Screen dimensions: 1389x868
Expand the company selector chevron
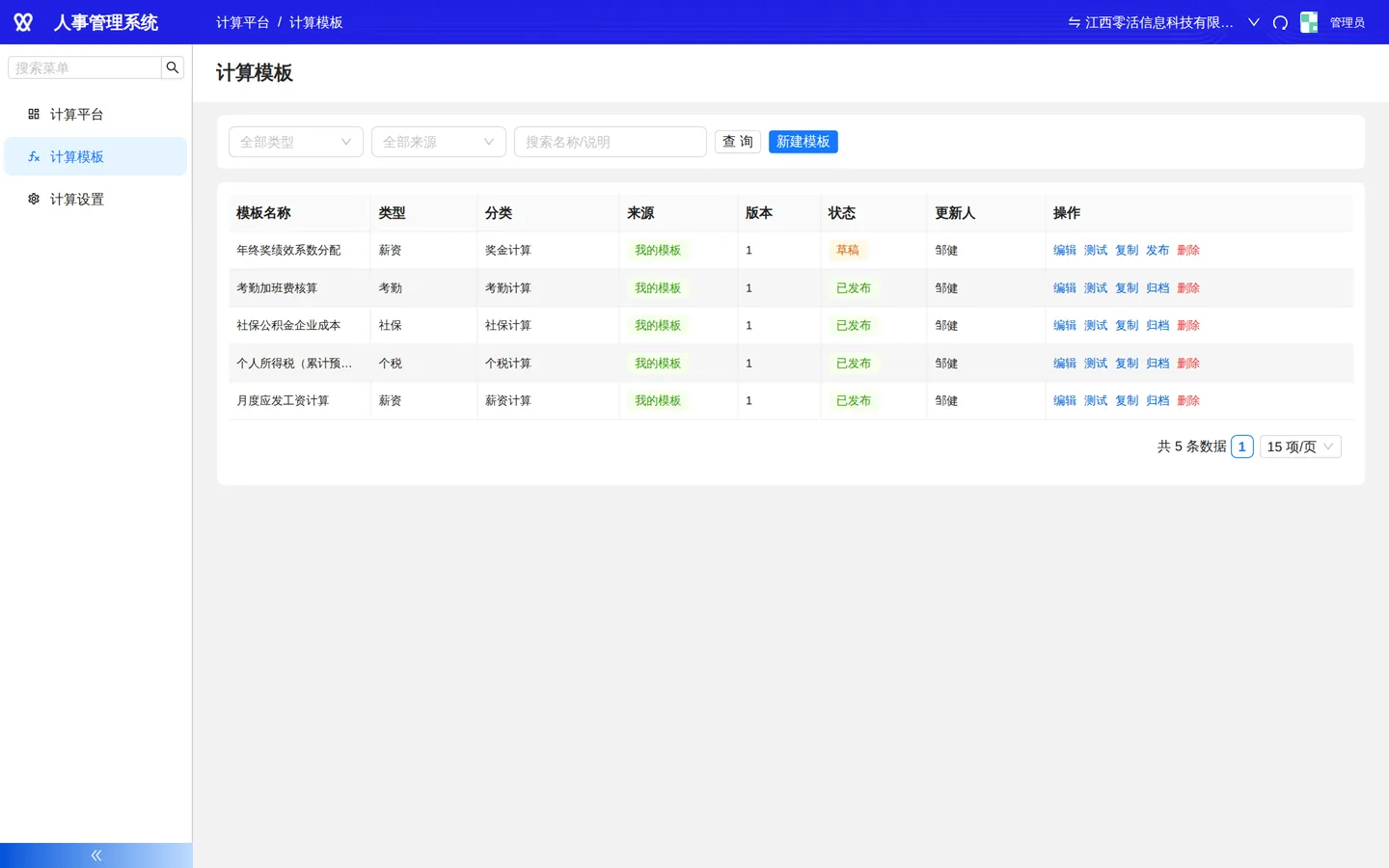(x=1254, y=22)
